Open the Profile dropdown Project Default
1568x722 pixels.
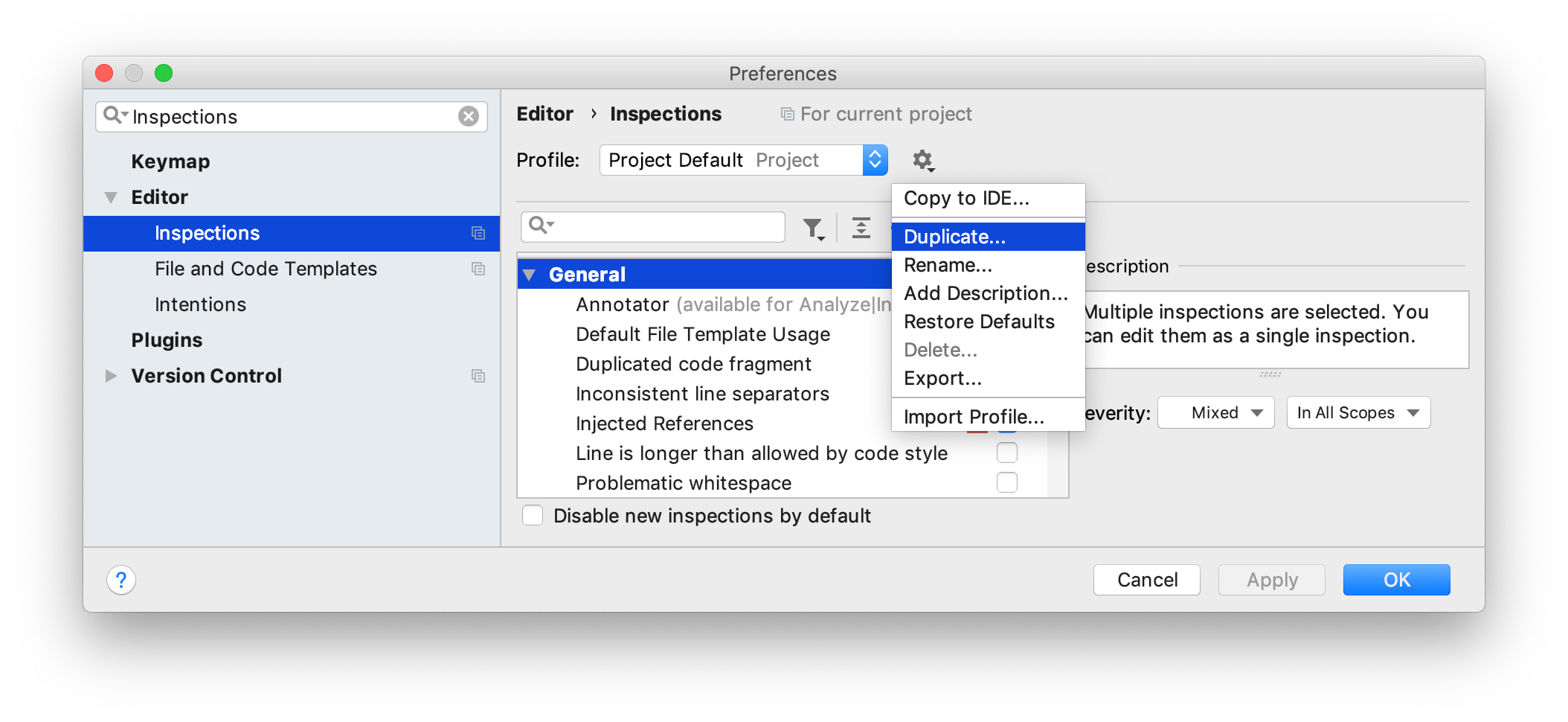742,160
